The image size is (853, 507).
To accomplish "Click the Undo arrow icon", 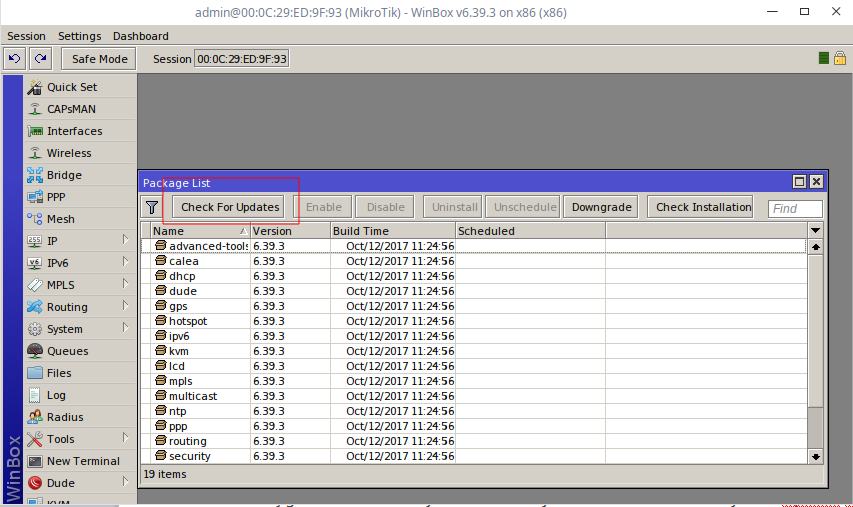I will point(15,58).
